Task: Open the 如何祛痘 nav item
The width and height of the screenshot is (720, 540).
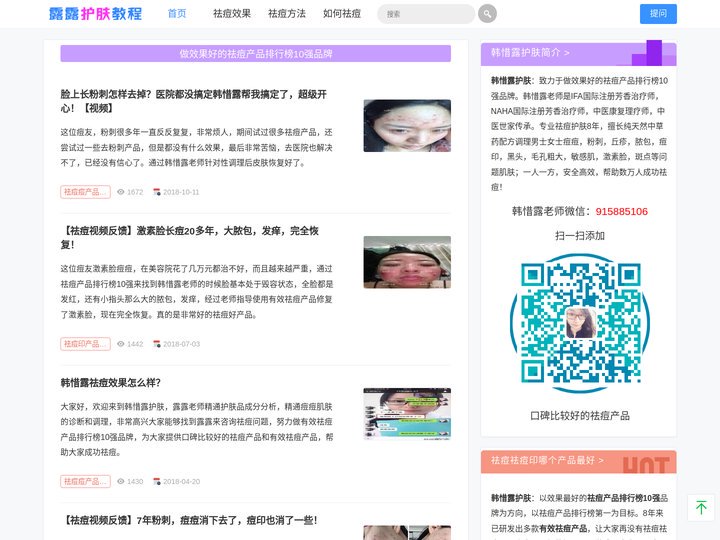Action: point(342,14)
